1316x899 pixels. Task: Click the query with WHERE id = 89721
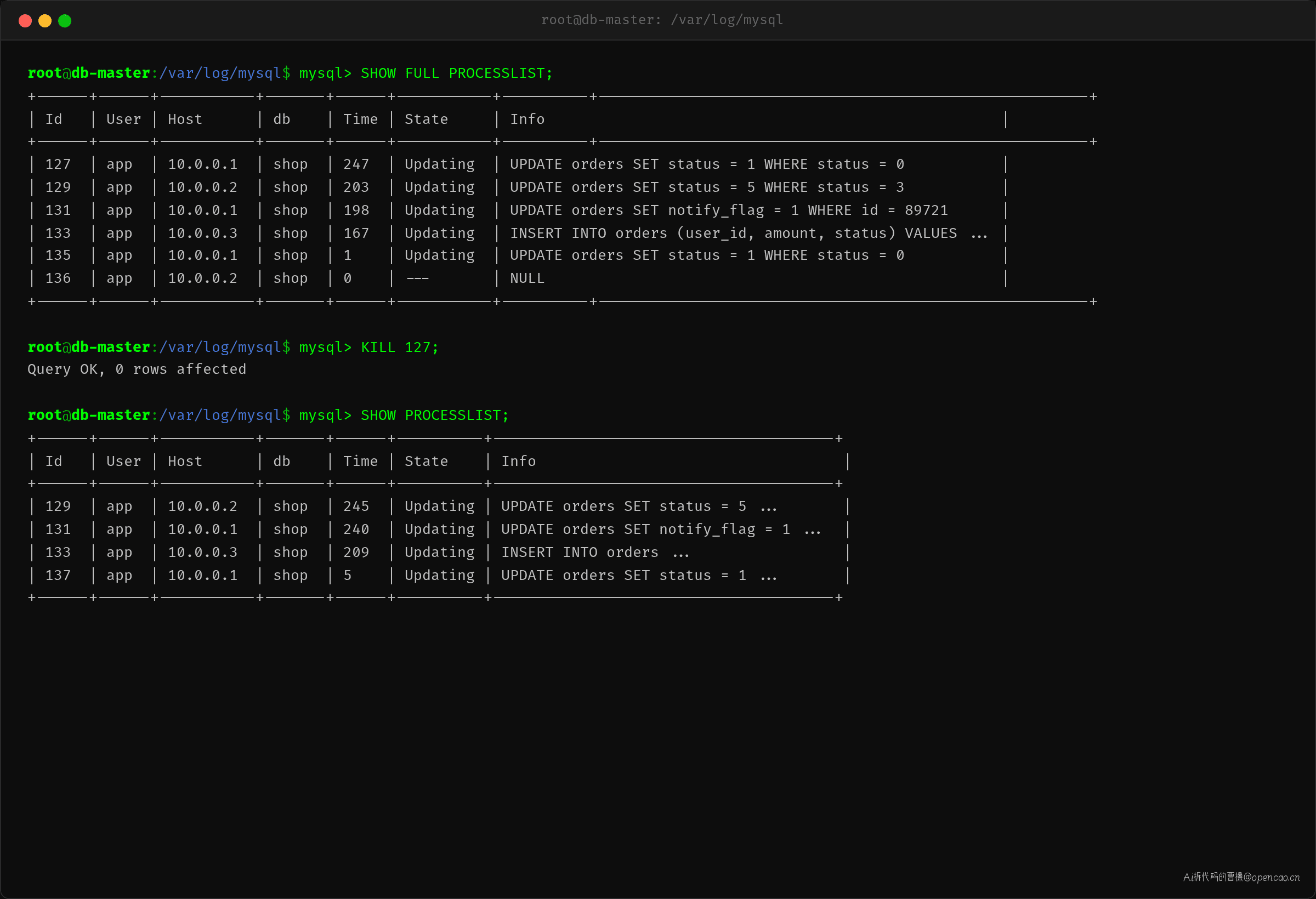click(x=729, y=210)
